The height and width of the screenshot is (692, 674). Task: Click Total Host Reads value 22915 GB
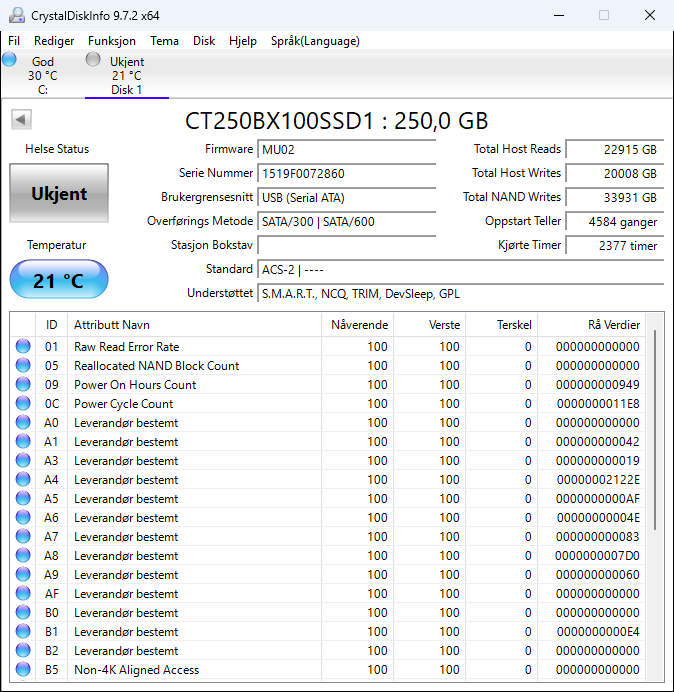(615, 150)
